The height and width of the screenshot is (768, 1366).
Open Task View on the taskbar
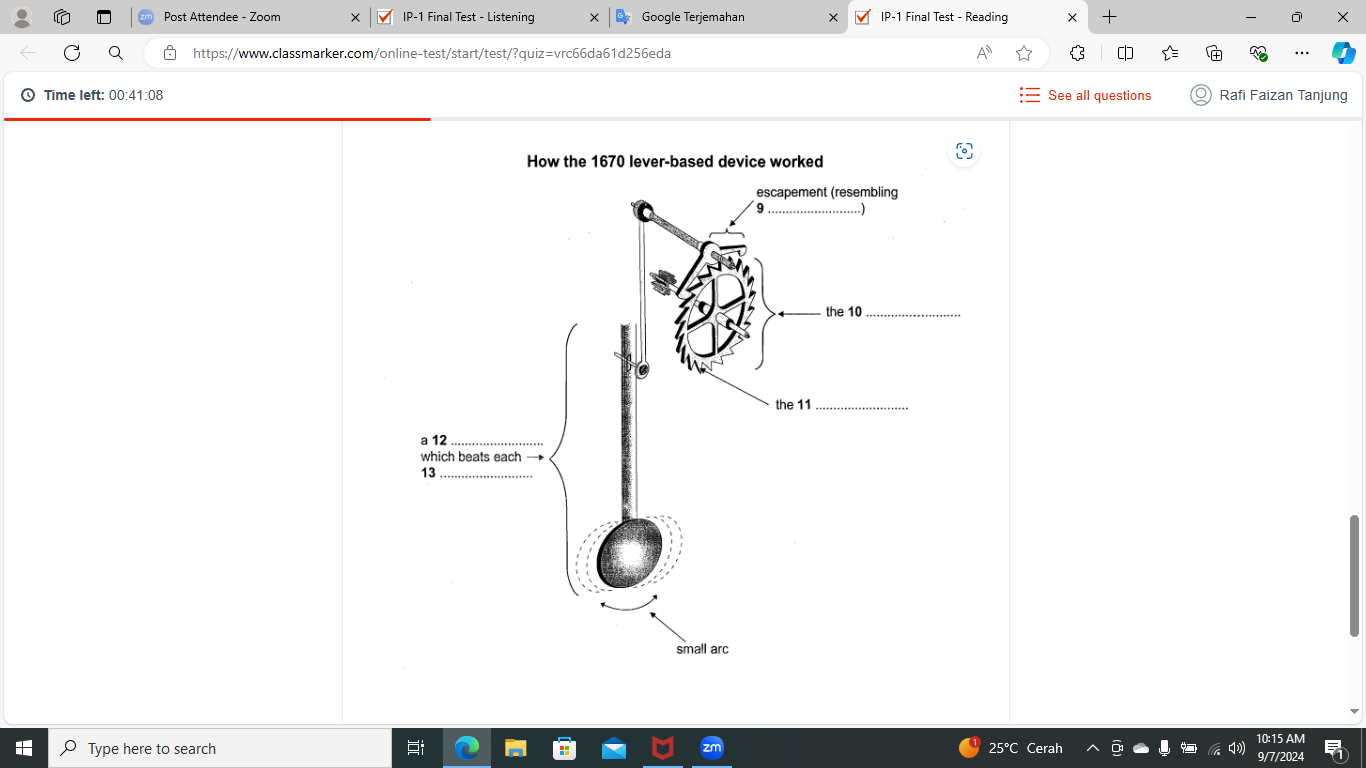click(x=416, y=748)
